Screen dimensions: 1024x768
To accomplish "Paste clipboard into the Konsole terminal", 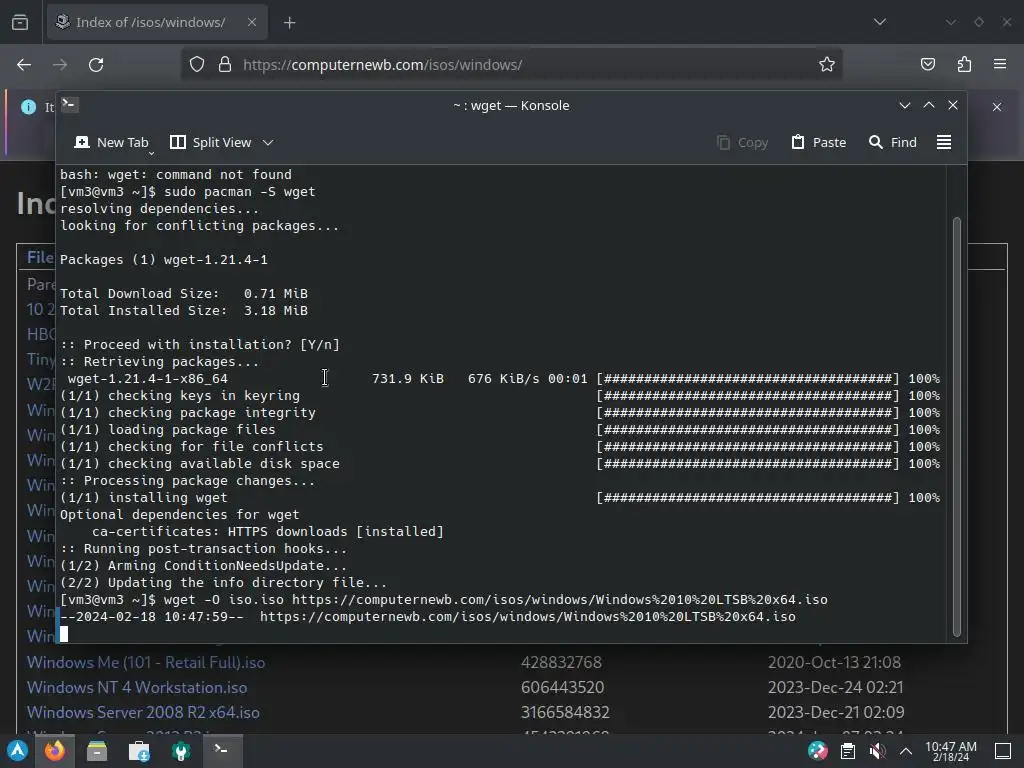I will pos(819,142).
